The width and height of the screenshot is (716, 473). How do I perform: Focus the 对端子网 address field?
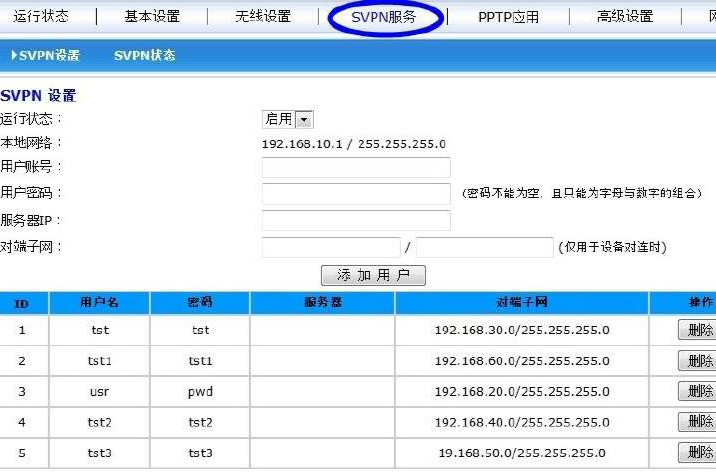(x=331, y=247)
